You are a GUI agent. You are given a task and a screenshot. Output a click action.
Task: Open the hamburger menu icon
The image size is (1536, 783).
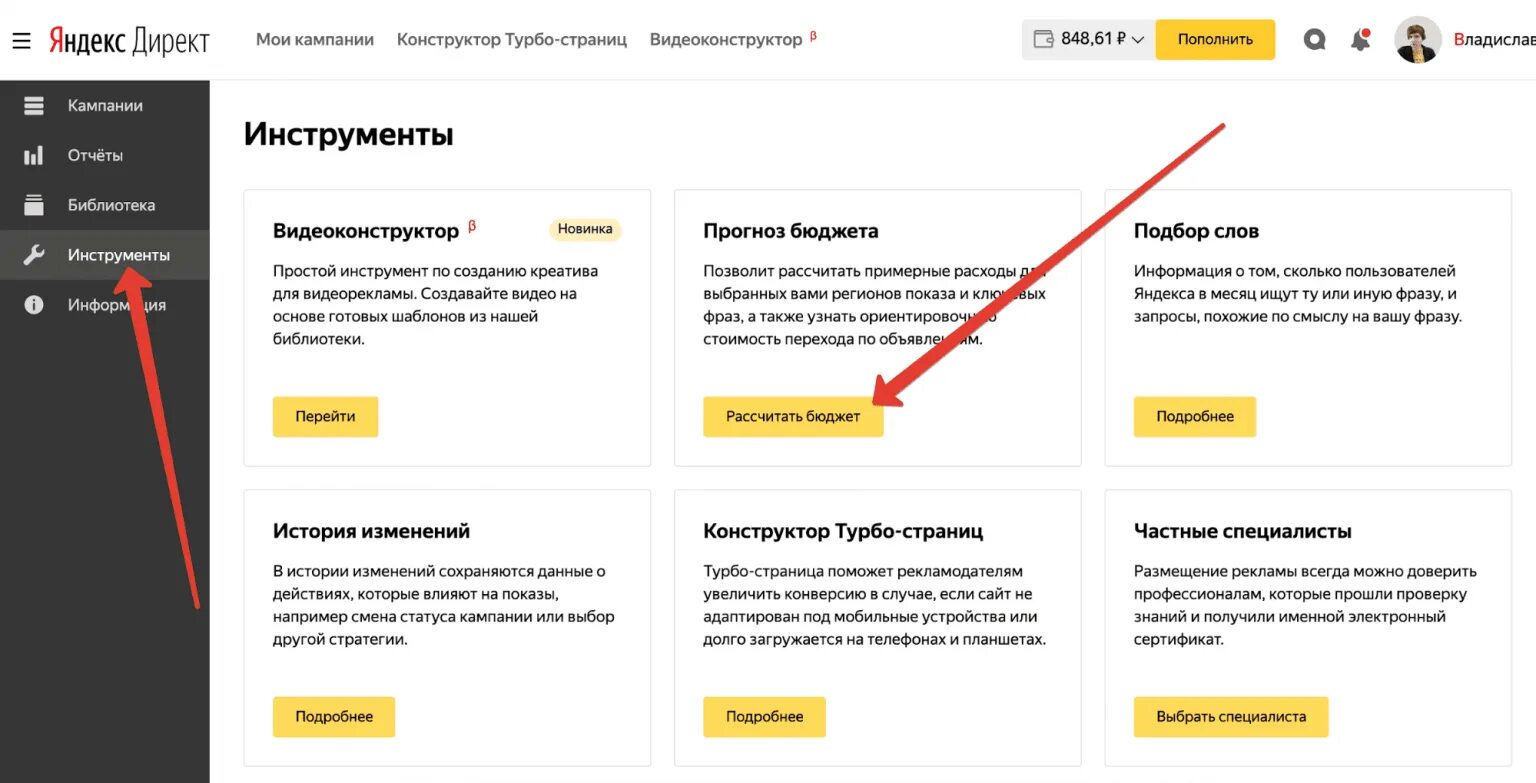click(21, 40)
